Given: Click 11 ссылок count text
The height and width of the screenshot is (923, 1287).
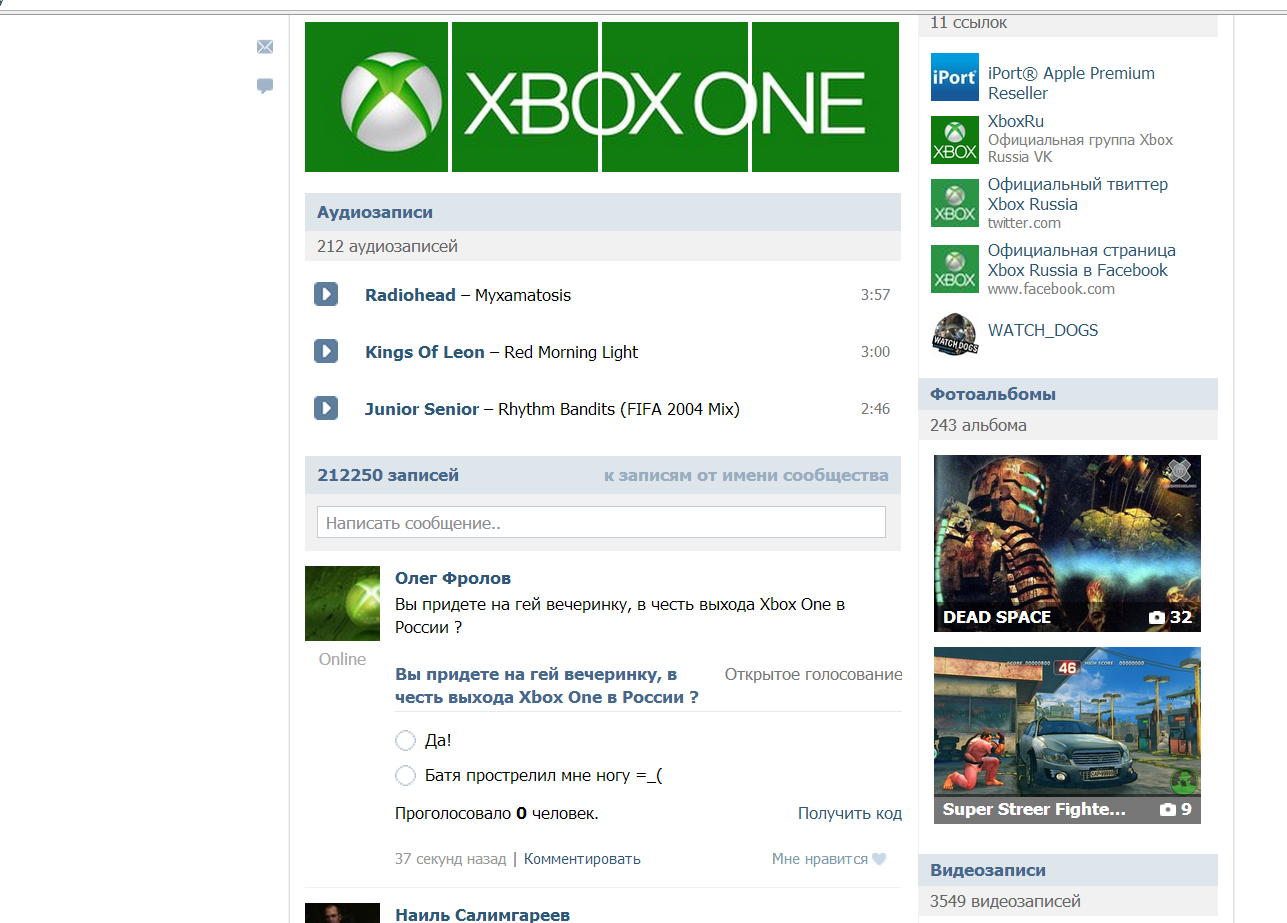Looking at the screenshot, I should pyautogui.click(x=969, y=22).
